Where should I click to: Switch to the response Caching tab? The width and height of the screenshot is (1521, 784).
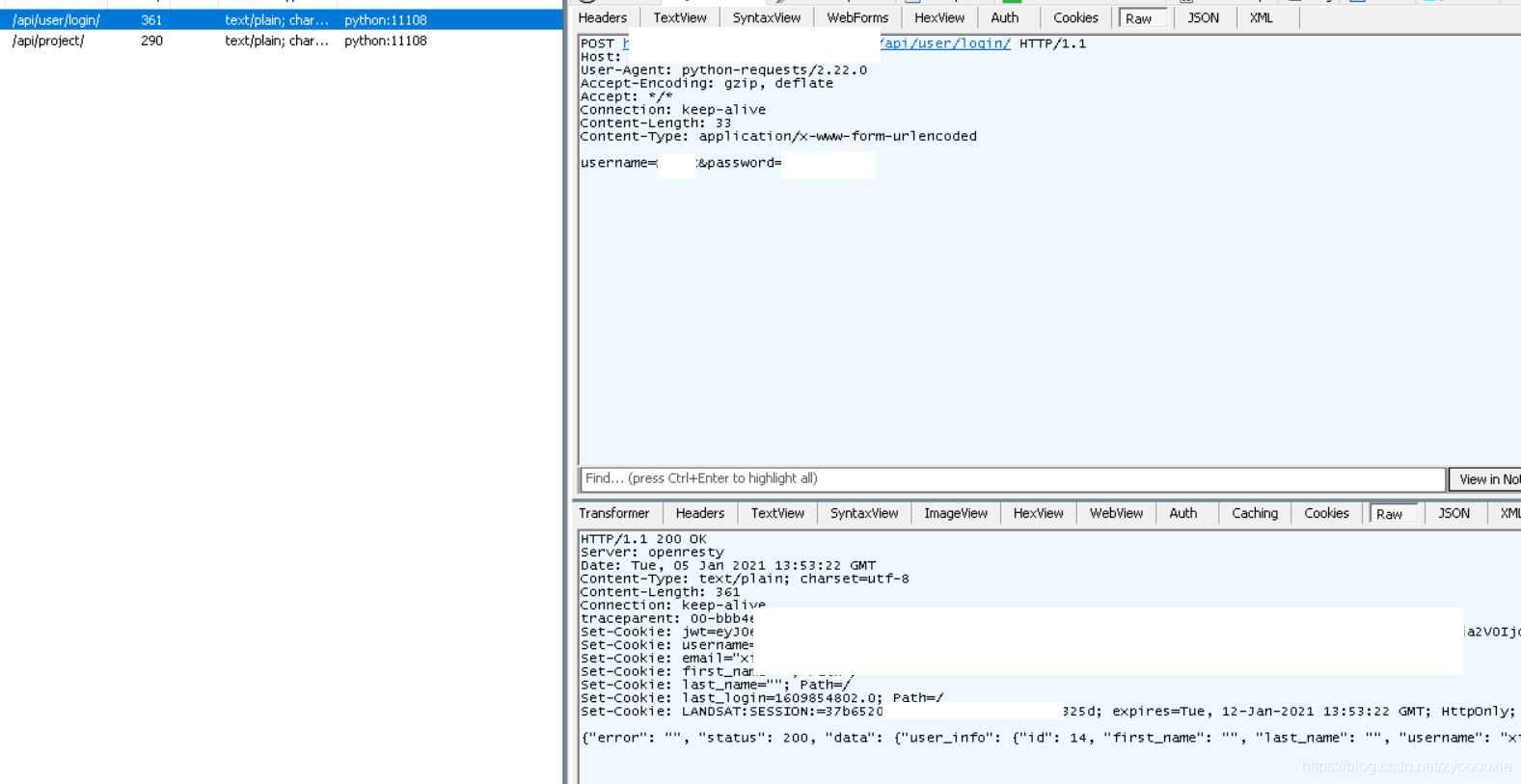(x=1255, y=513)
